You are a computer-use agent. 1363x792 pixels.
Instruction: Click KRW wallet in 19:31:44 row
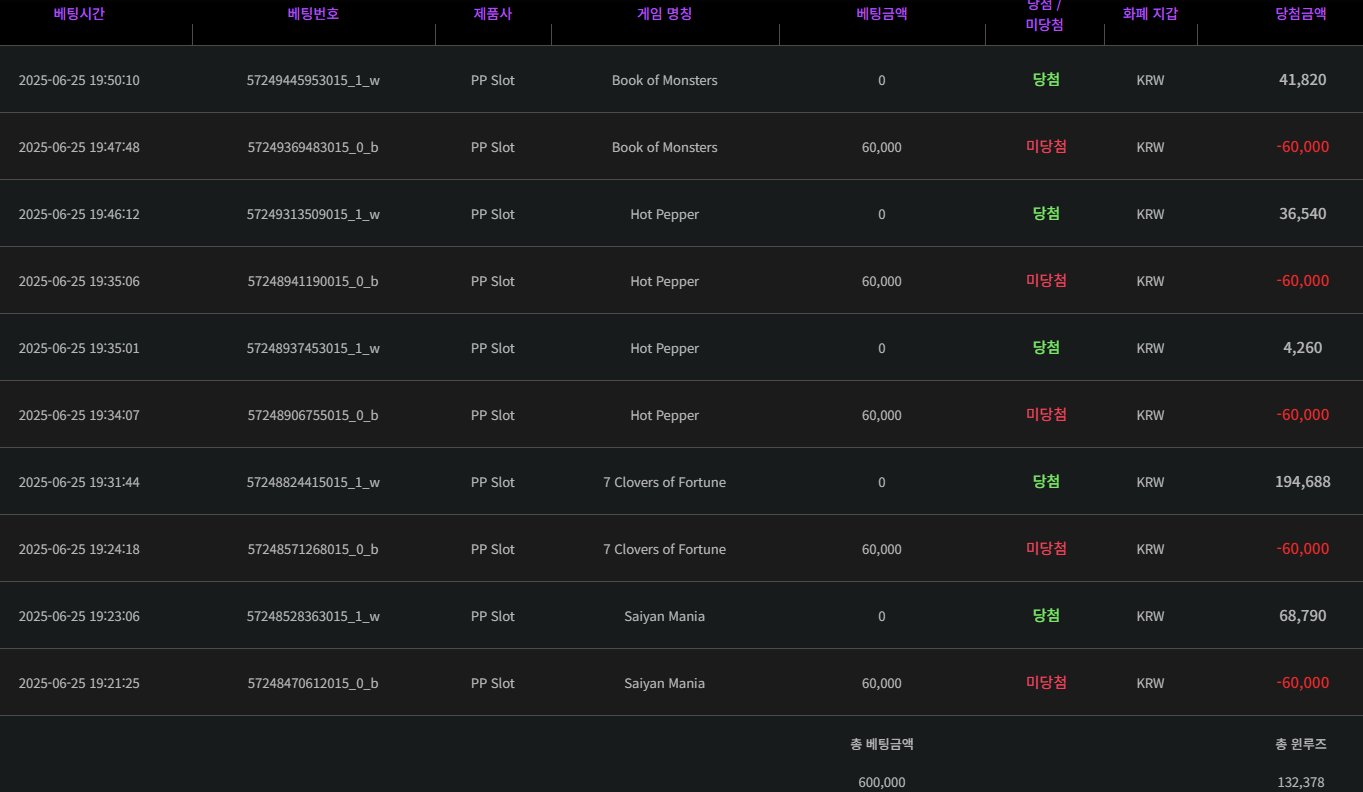click(x=1151, y=482)
